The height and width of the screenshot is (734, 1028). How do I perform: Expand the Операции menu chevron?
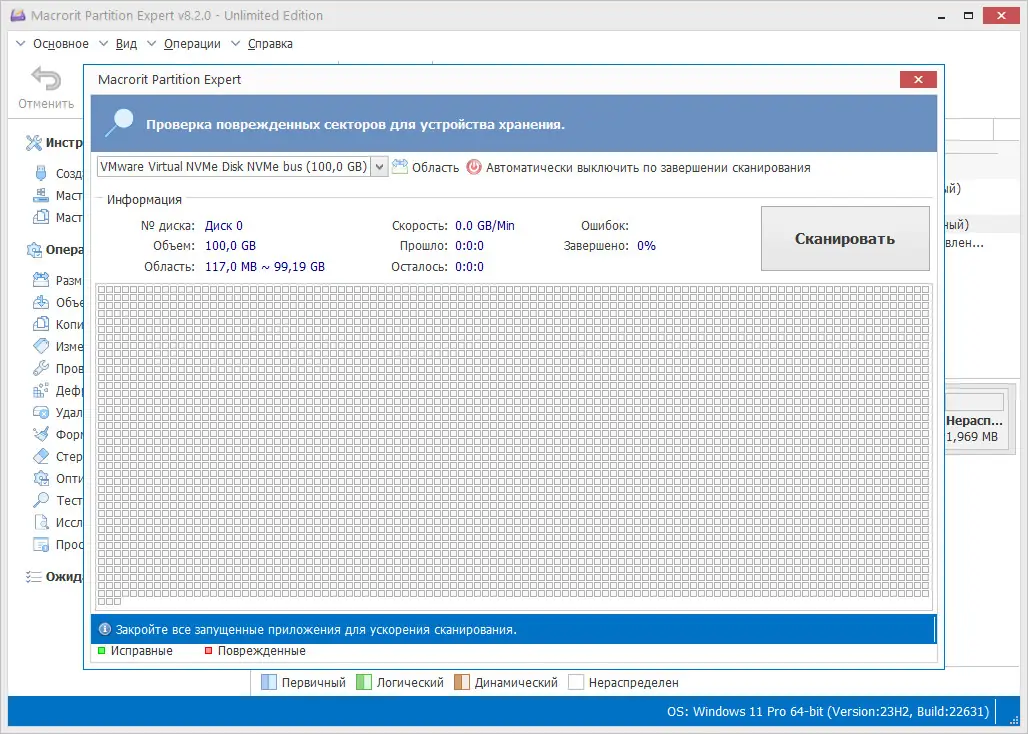(152, 44)
